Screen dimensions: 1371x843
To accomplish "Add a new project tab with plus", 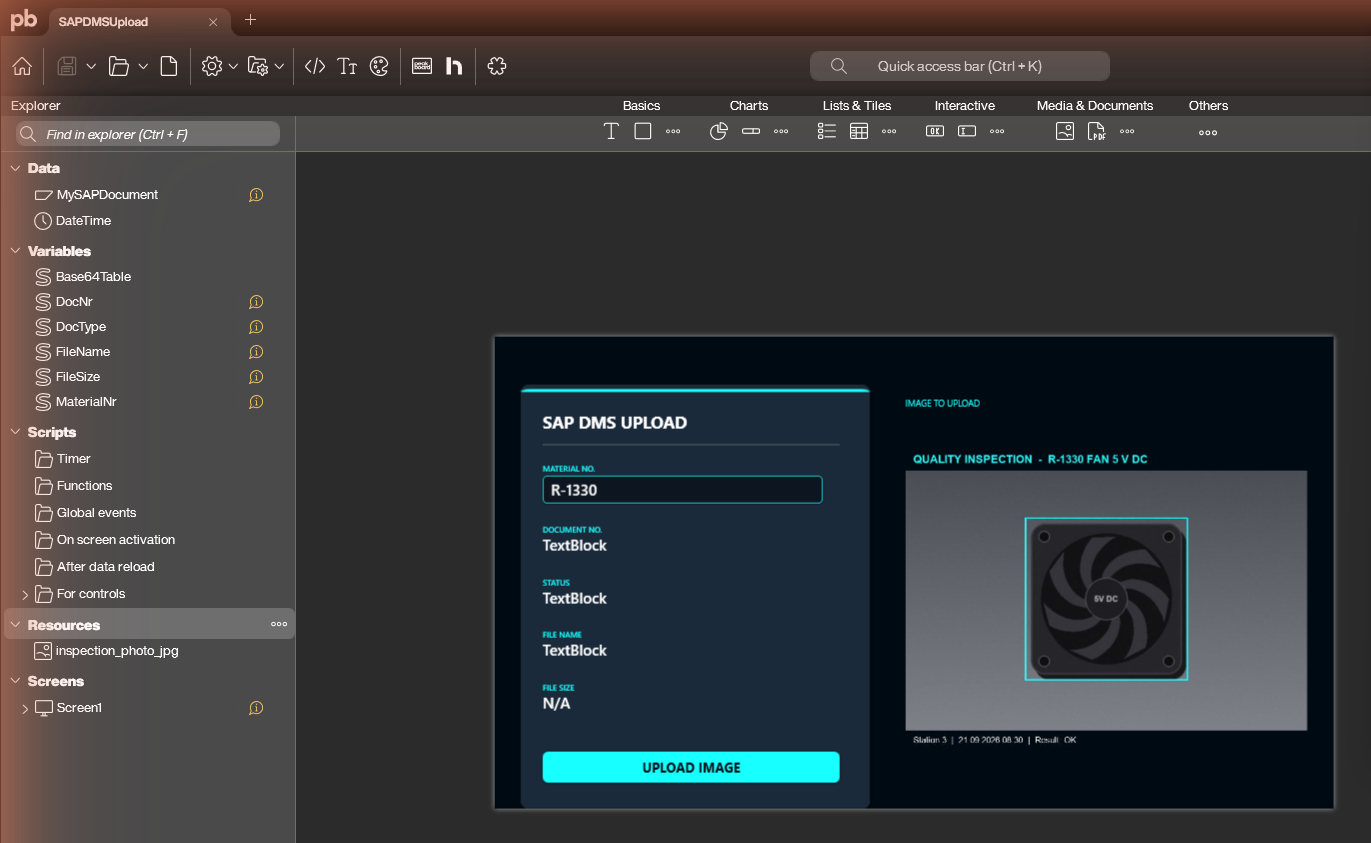I will pos(250,19).
